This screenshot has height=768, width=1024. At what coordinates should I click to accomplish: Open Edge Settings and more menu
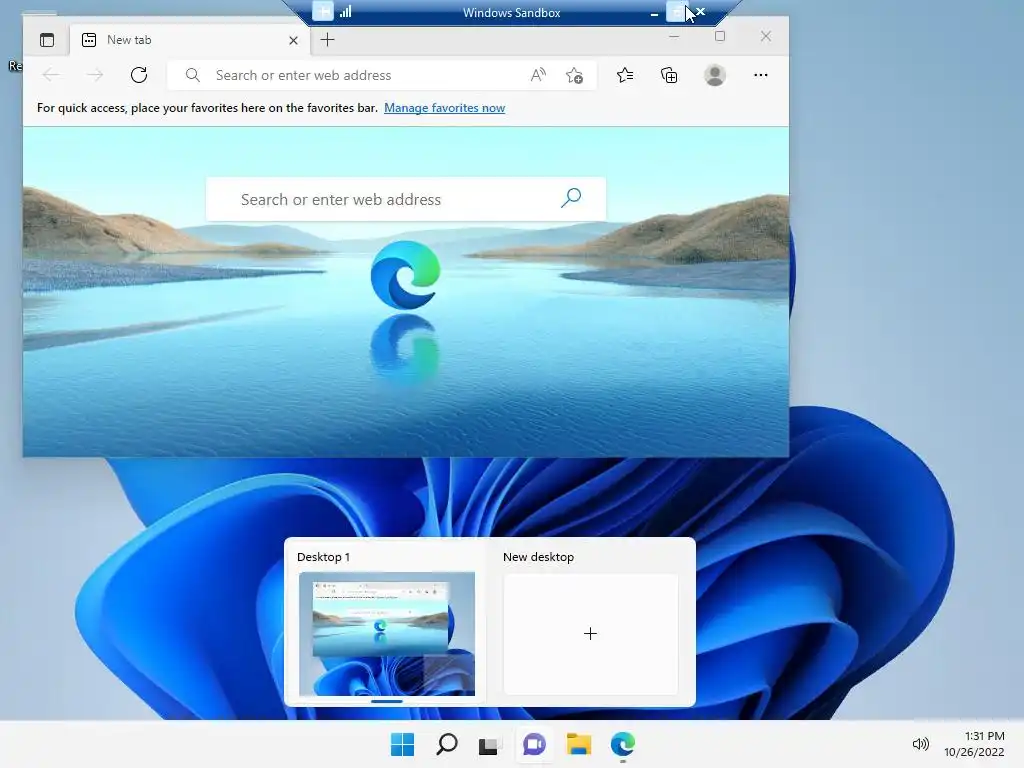[761, 75]
